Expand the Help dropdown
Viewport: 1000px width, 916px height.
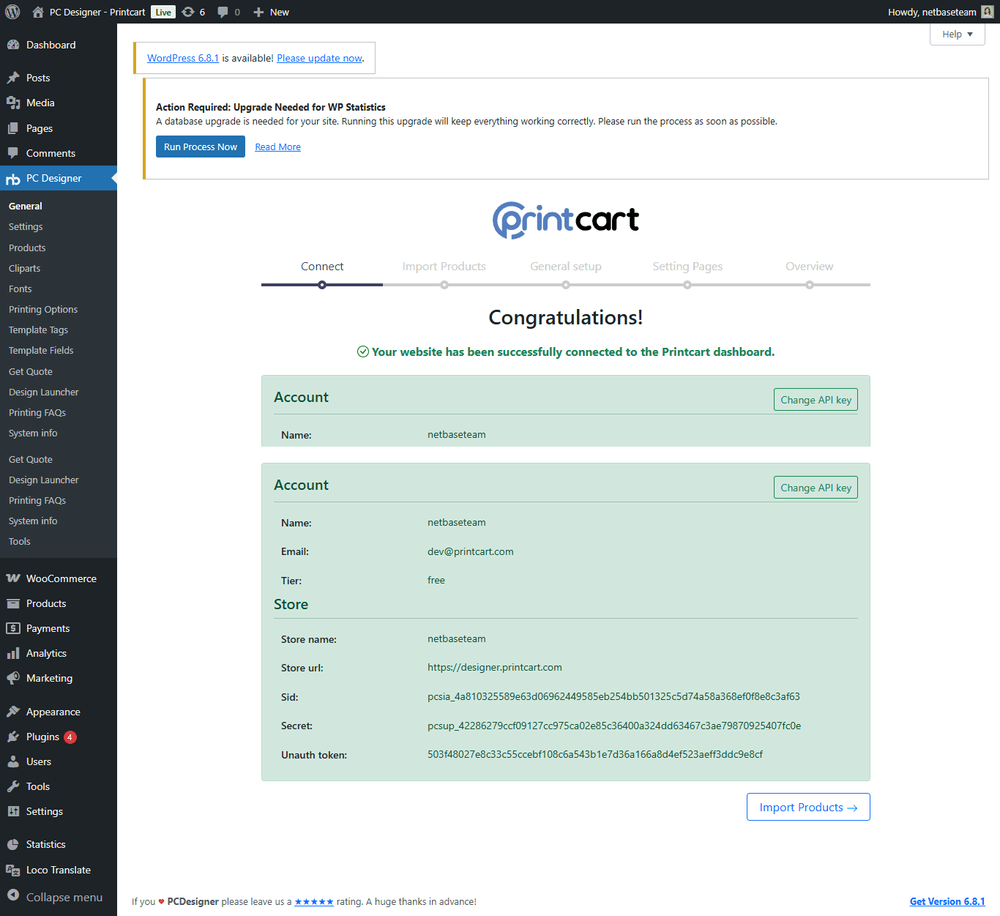(957, 34)
